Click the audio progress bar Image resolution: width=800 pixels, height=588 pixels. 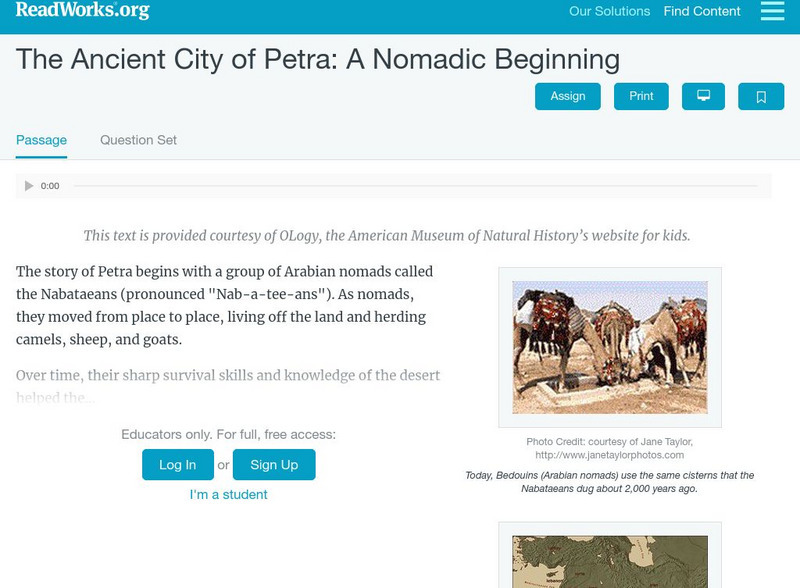point(400,185)
